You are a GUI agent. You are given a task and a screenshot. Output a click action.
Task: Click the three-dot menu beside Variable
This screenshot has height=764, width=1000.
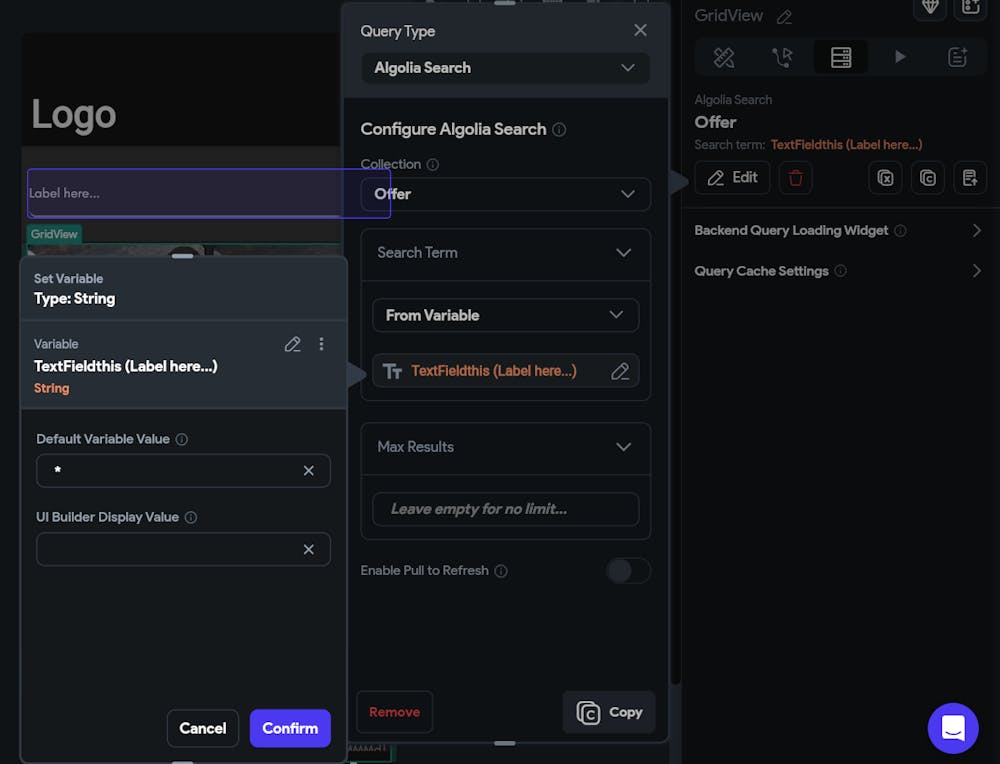tap(321, 344)
